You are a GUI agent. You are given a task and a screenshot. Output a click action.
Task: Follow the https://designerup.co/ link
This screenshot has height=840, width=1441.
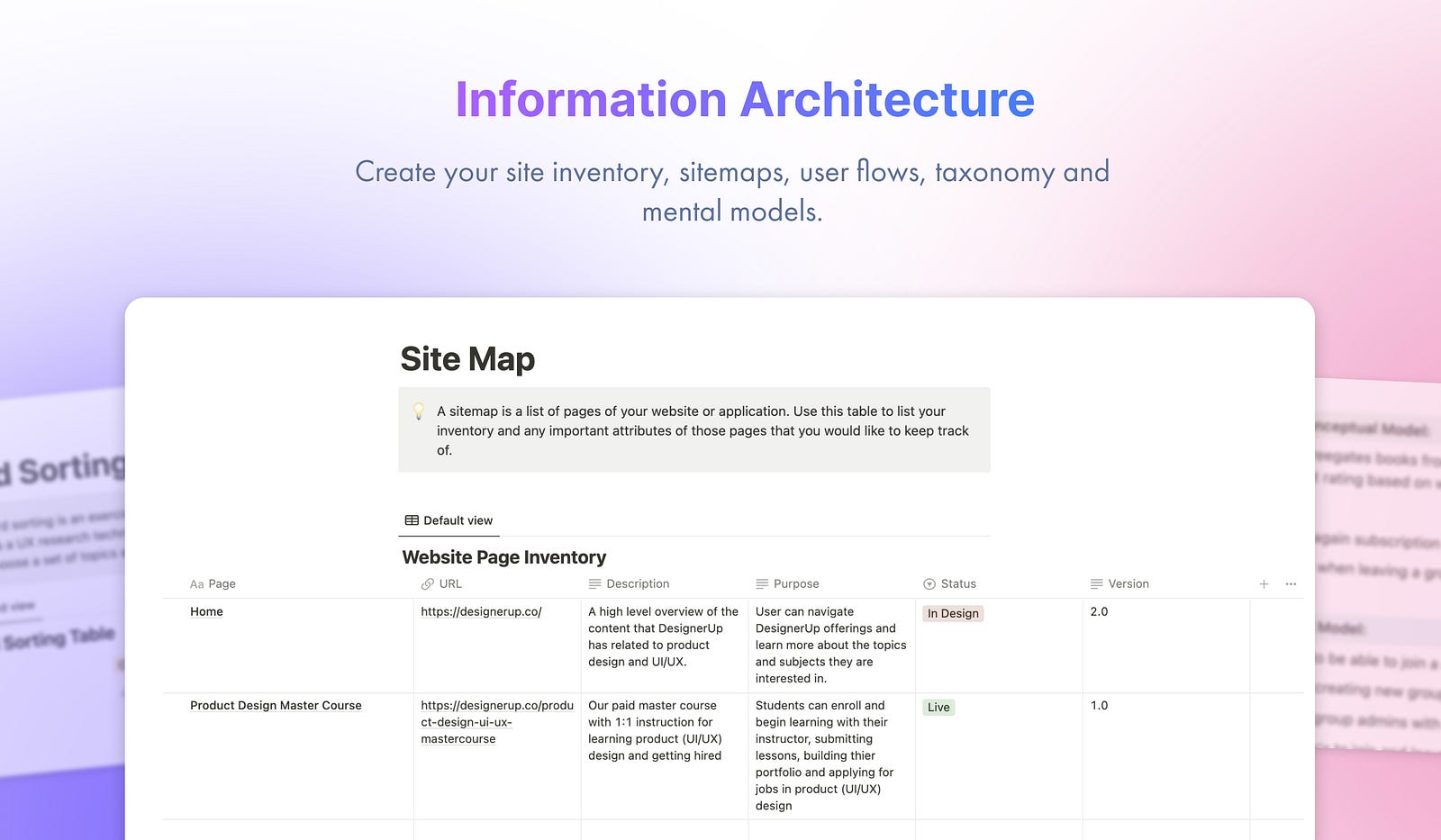pyautogui.click(x=481, y=611)
